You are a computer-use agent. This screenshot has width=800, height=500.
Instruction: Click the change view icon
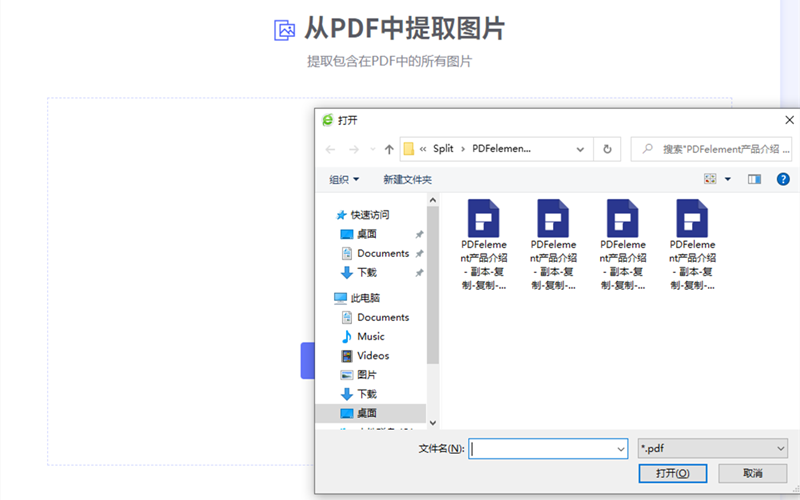(x=710, y=179)
